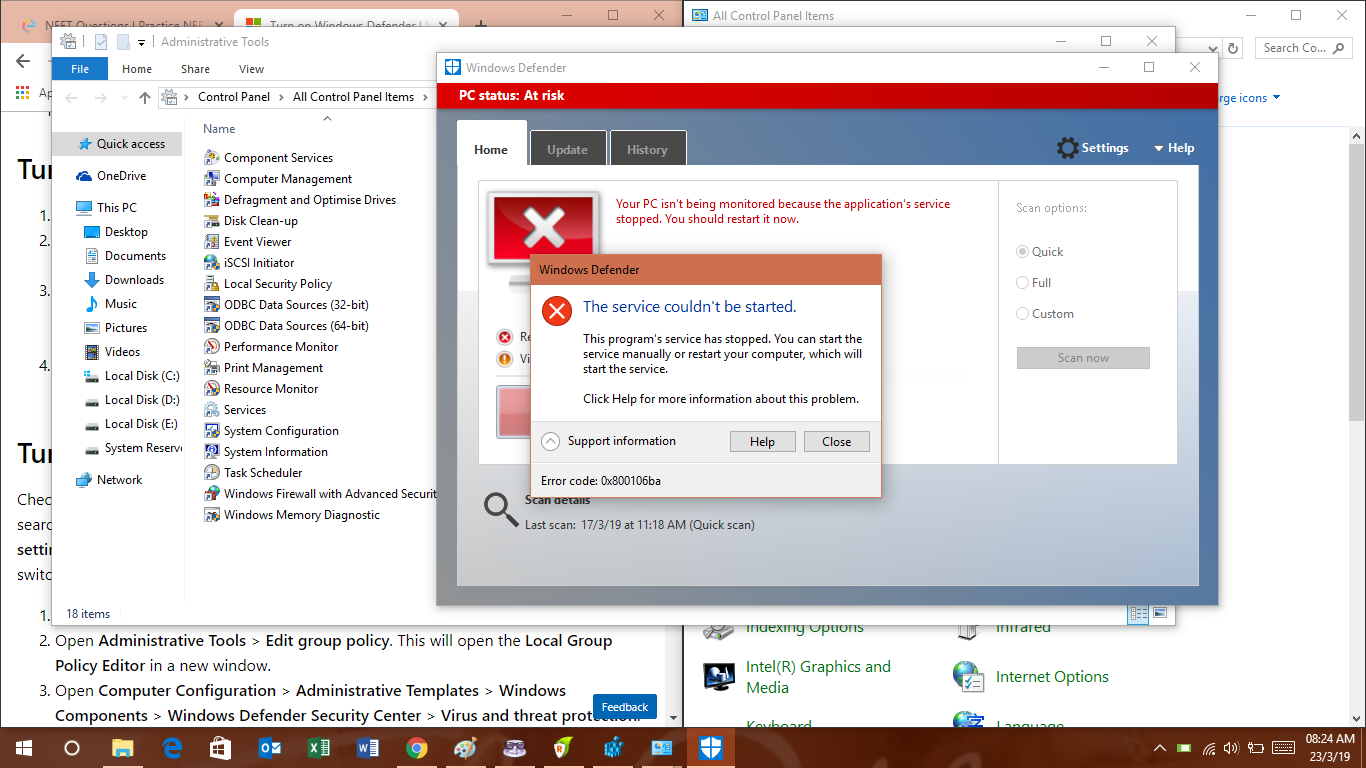This screenshot has height=768, width=1366.
Task: Click Close button in error dialog
Action: [837, 441]
